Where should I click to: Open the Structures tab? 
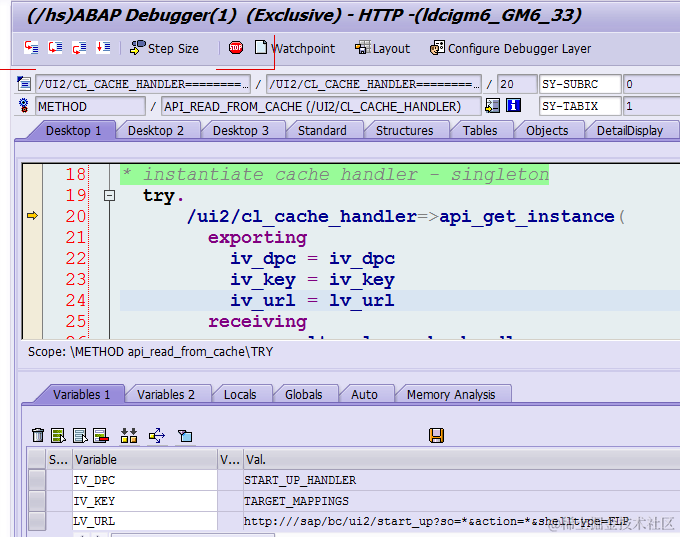(x=405, y=131)
